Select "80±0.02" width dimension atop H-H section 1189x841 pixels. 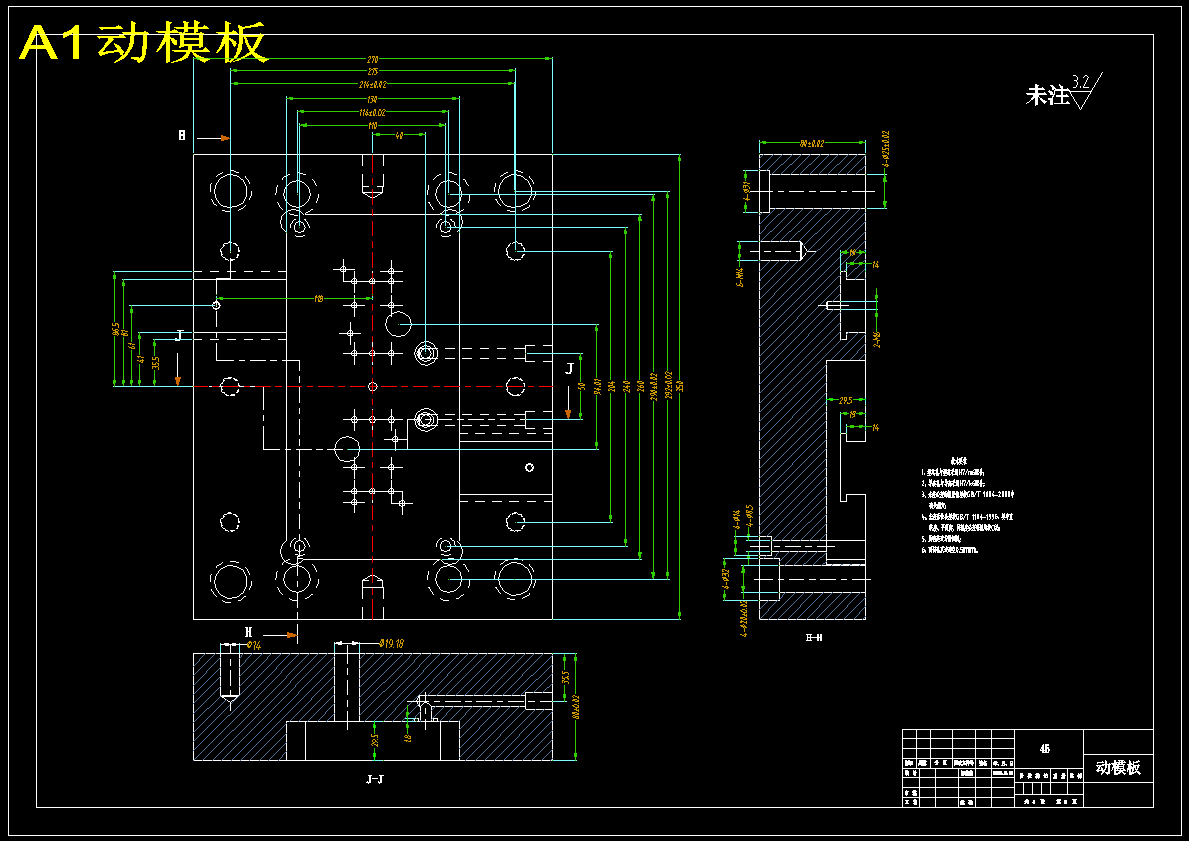pyautogui.click(x=812, y=143)
